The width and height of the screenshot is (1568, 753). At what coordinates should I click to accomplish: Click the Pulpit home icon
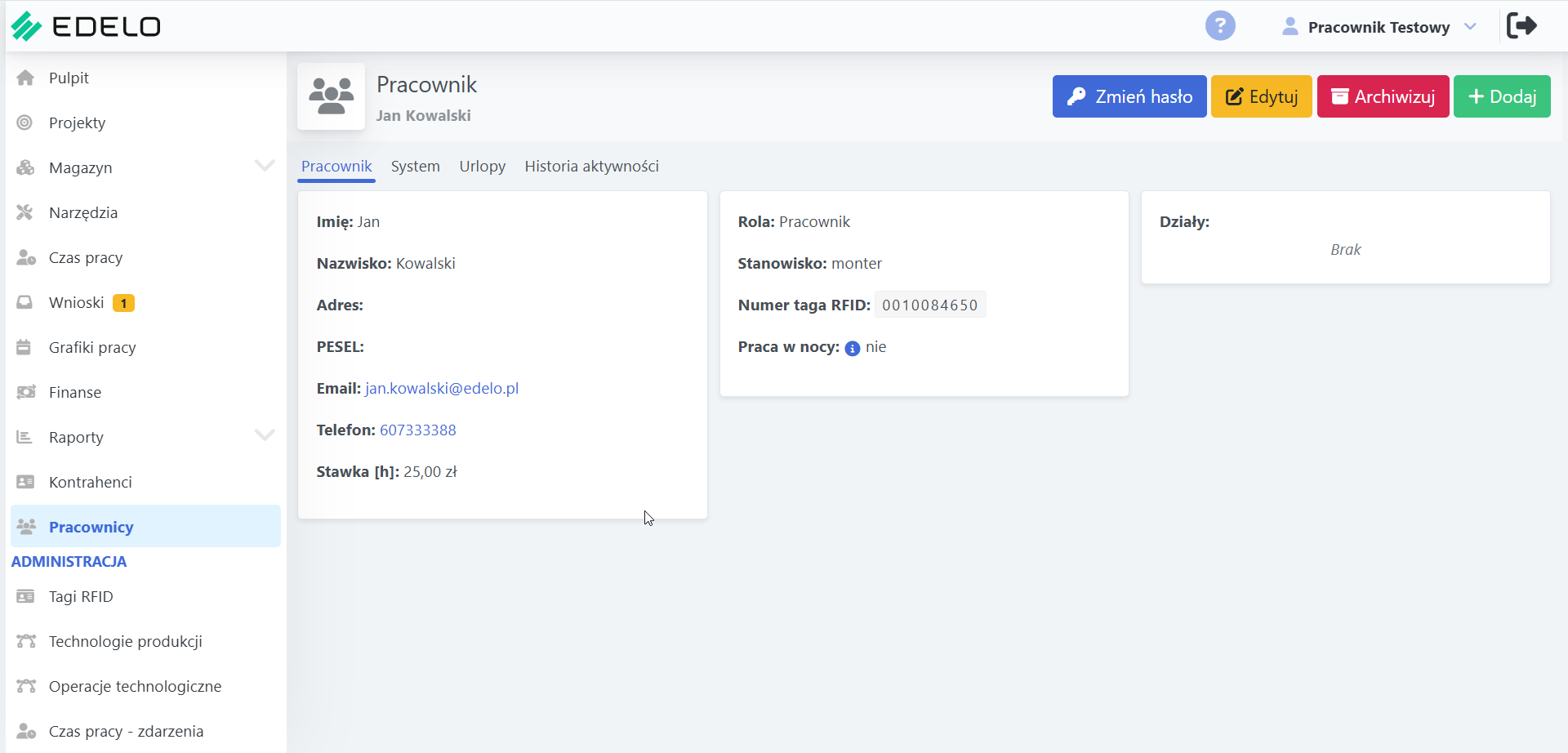pos(25,78)
